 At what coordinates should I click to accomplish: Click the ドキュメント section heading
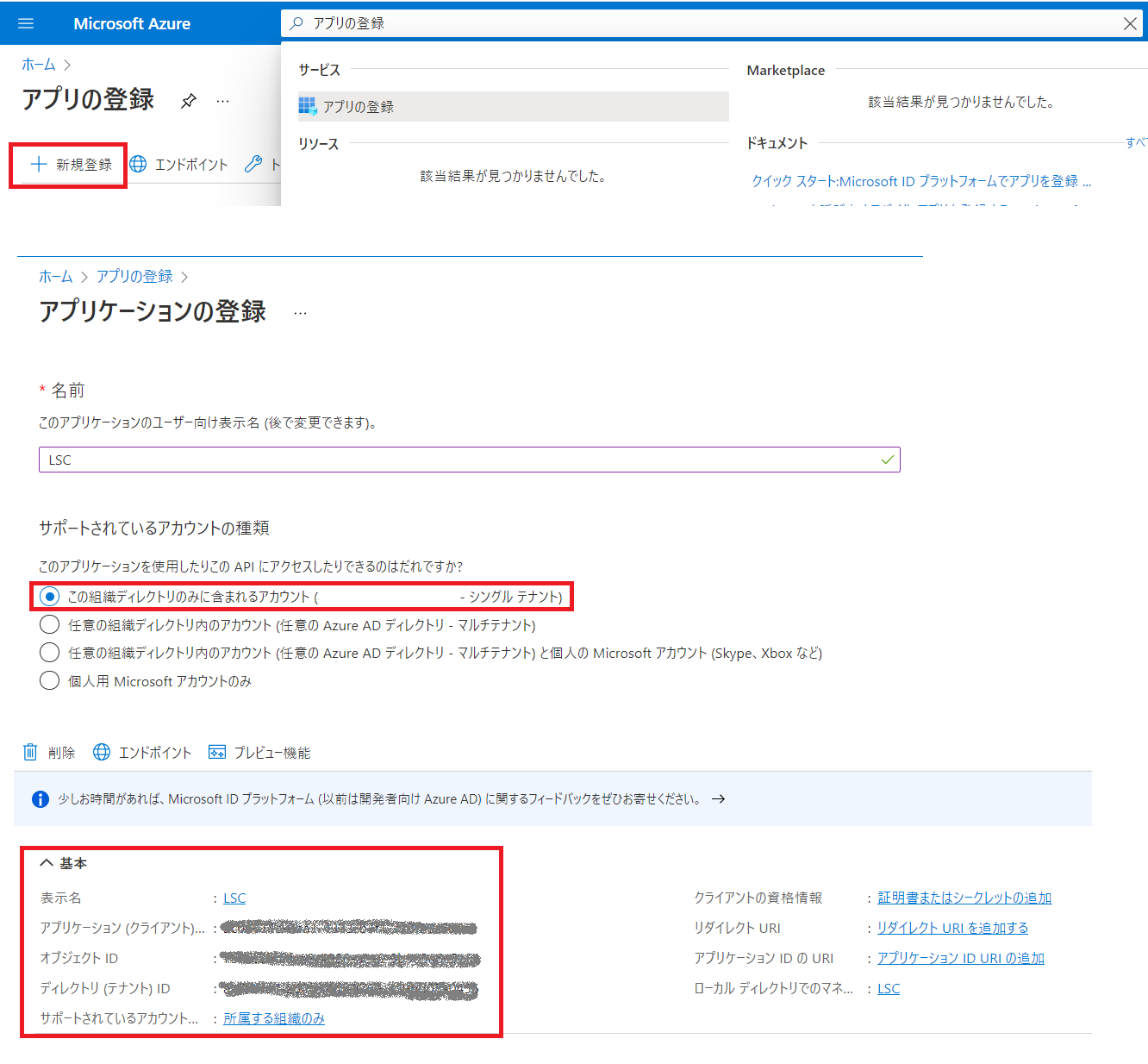pyautogui.click(x=777, y=143)
